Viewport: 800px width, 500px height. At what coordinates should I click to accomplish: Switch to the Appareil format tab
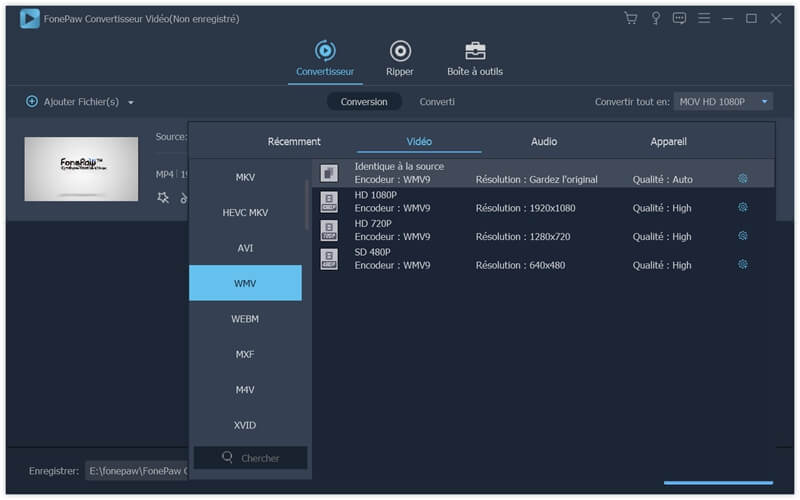click(668, 141)
